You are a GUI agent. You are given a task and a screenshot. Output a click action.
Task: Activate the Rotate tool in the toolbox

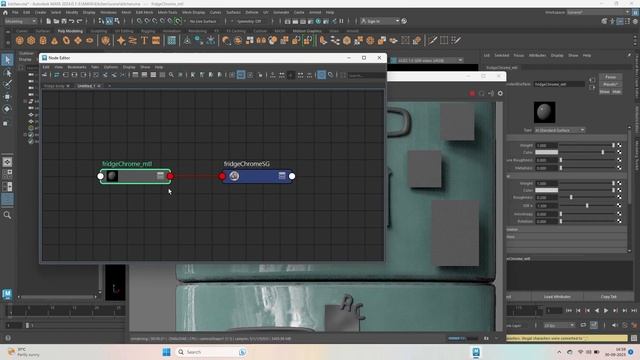pyautogui.click(x=7, y=109)
